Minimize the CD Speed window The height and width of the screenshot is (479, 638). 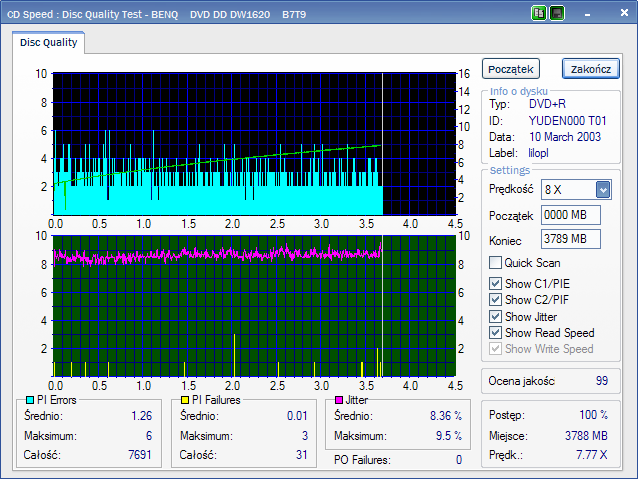pos(587,15)
